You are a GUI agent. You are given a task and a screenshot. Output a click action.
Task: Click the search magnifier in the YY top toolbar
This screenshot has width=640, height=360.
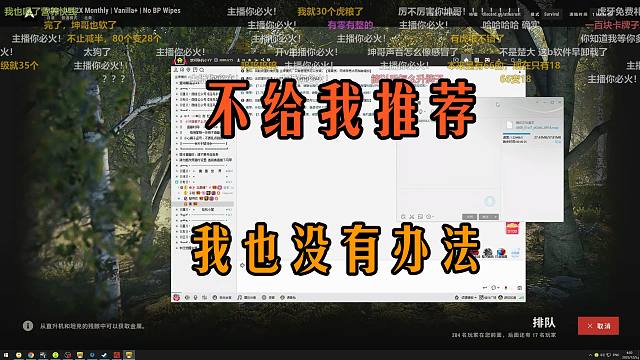pyautogui.click(x=202, y=70)
